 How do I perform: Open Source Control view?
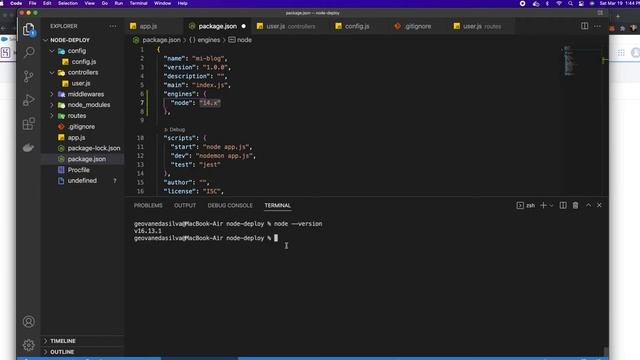click(29, 76)
